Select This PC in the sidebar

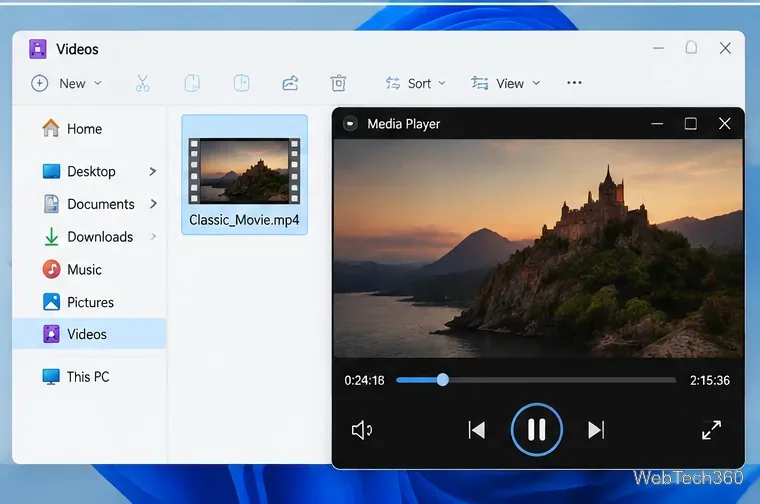90,377
